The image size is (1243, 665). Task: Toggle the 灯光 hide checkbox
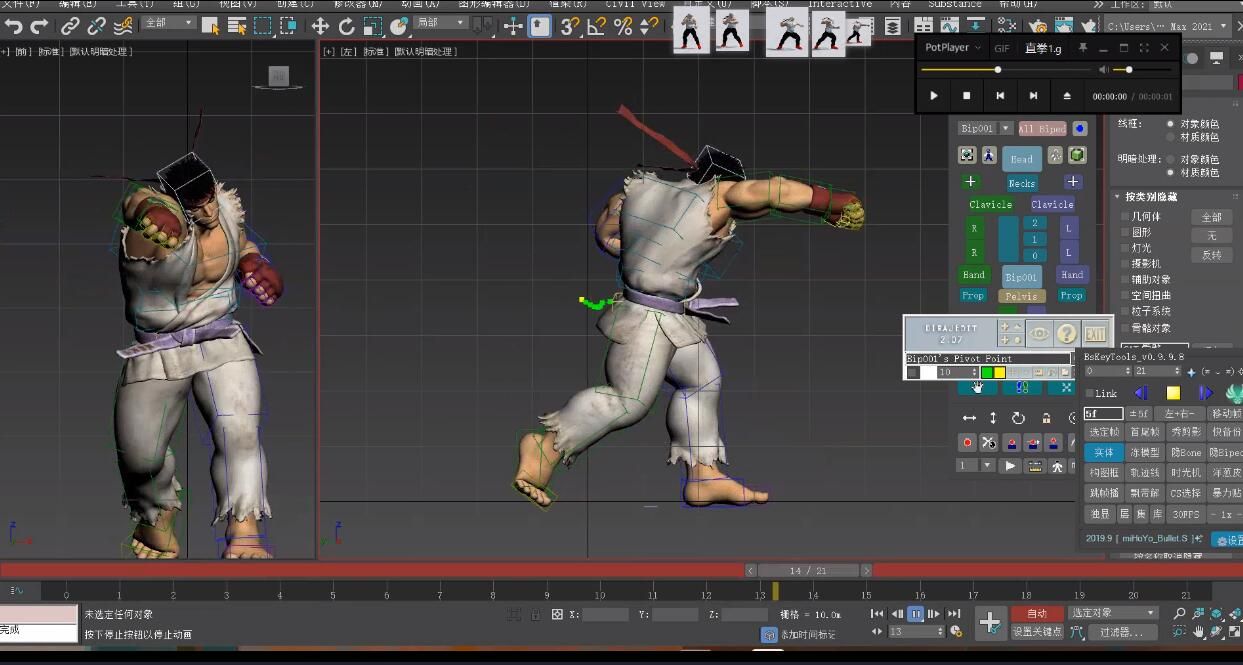[1125, 248]
